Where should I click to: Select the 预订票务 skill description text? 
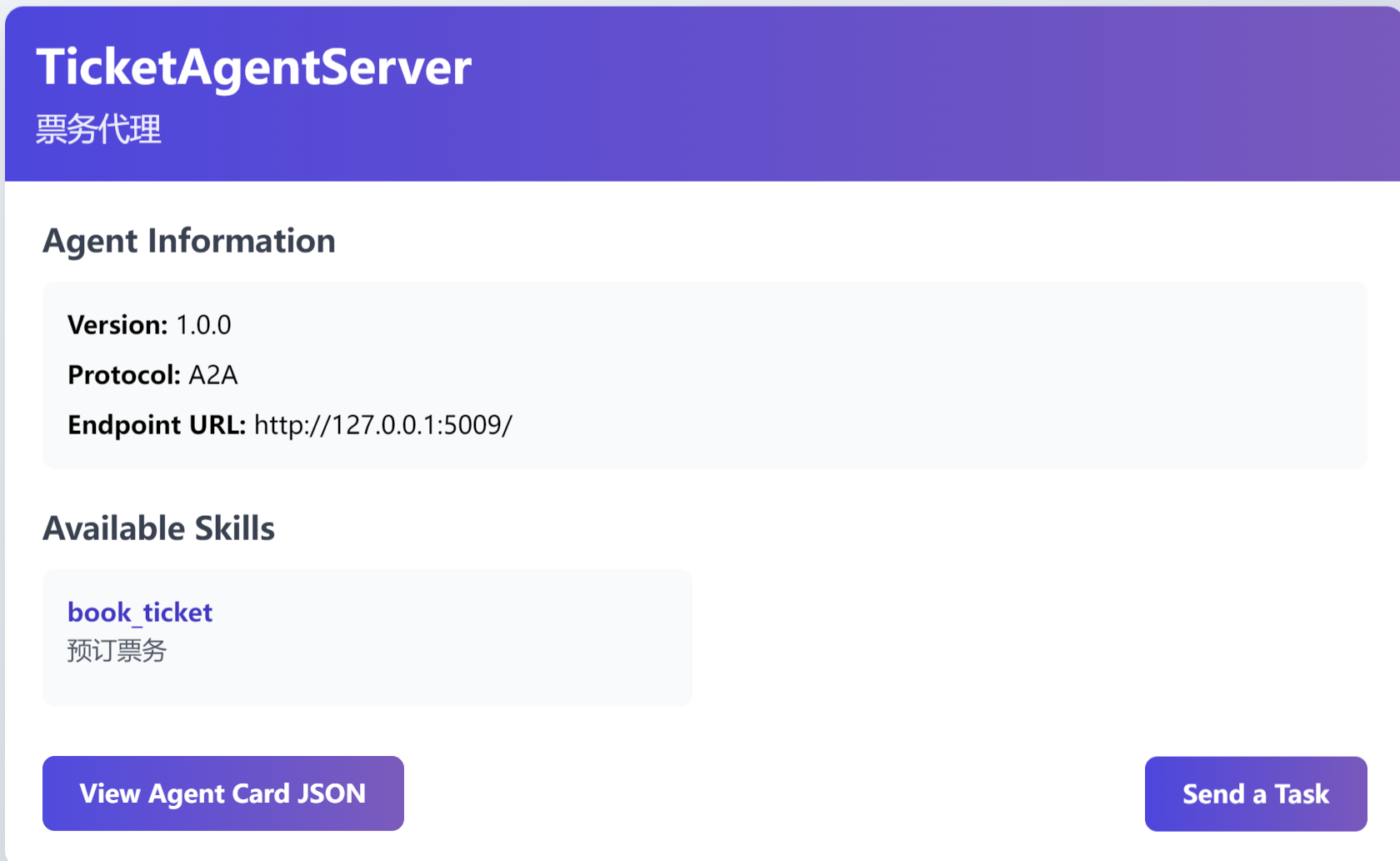pyautogui.click(x=117, y=651)
